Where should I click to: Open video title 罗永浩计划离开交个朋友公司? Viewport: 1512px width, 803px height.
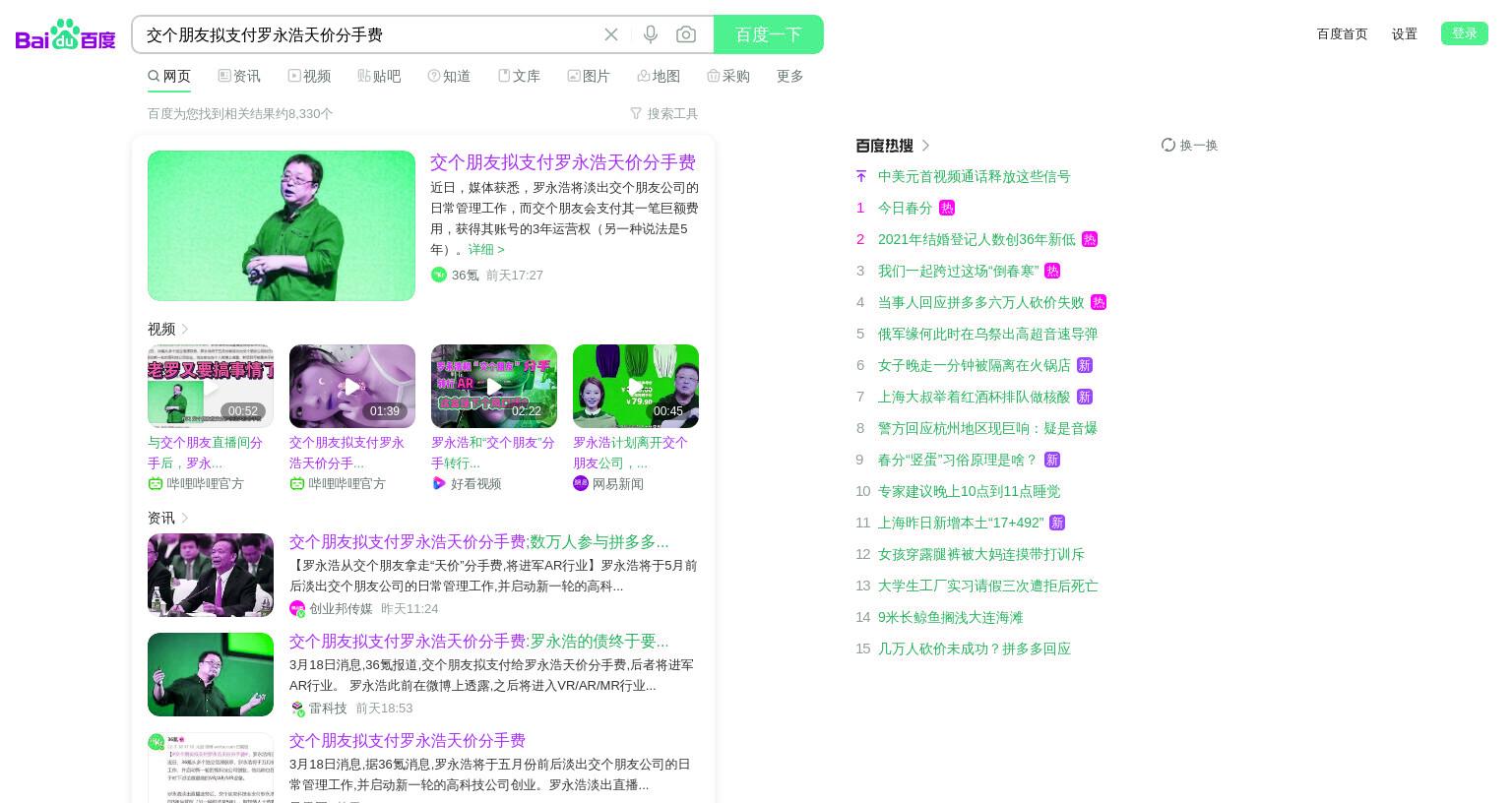click(631, 453)
